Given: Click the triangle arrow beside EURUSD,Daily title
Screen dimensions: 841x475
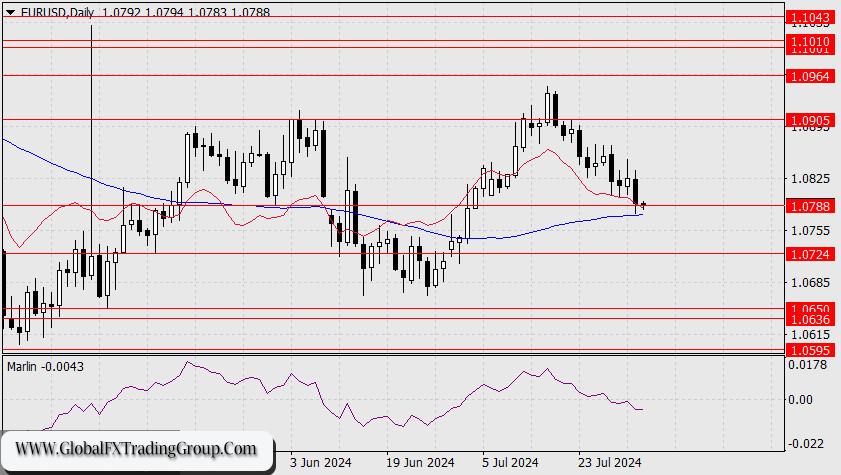Looking at the screenshot, I should [10, 12].
